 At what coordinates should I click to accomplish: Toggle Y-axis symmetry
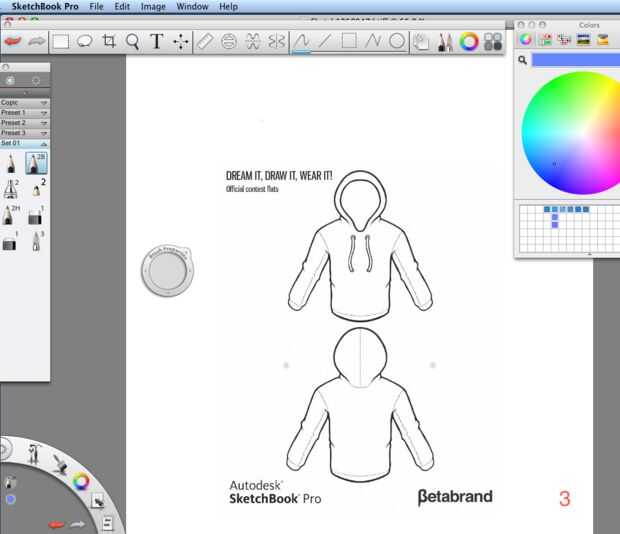point(276,41)
